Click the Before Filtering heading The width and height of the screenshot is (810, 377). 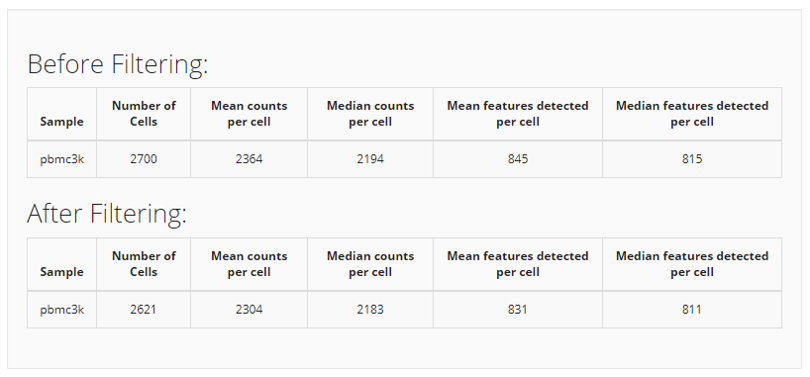click(117, 65)
